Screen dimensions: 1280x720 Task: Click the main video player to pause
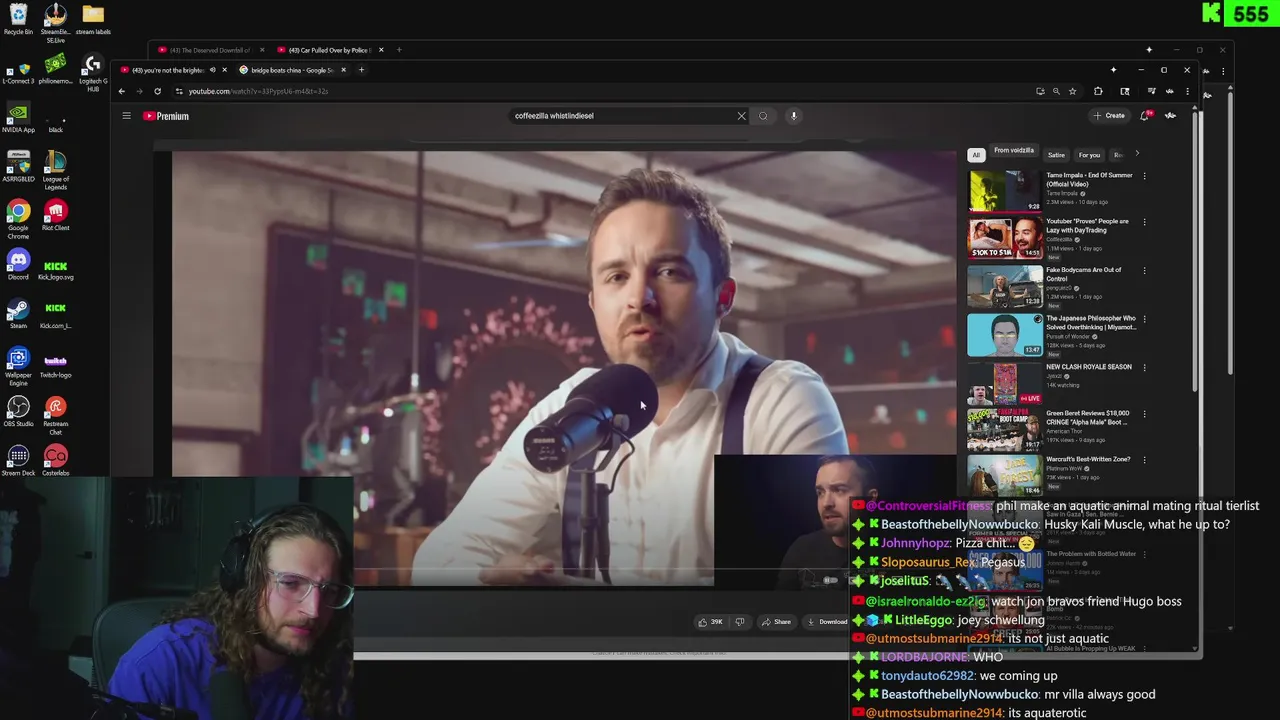(564, 368)
